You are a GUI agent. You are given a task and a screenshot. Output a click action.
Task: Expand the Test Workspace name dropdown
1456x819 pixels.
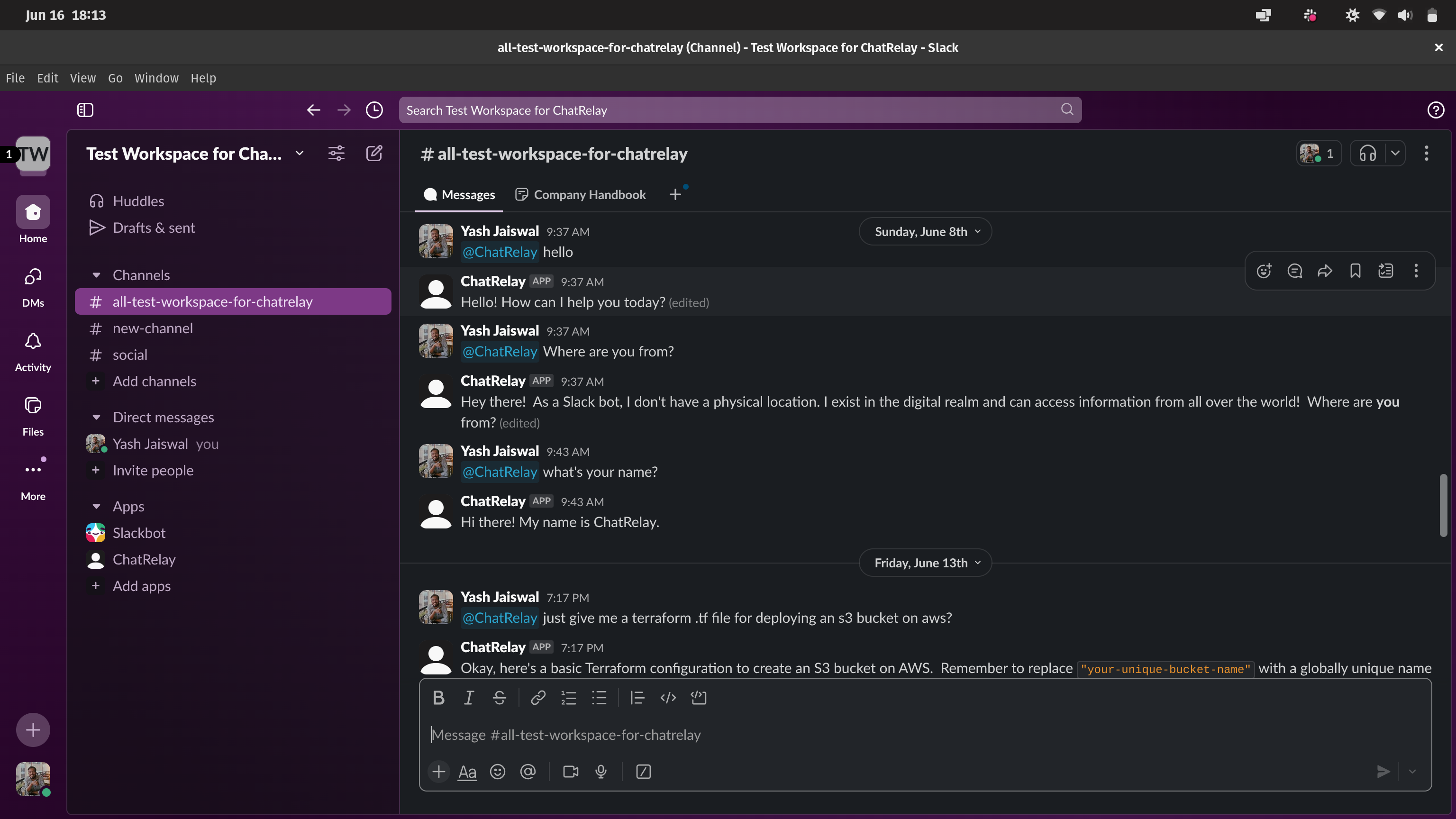coord(300,153)
